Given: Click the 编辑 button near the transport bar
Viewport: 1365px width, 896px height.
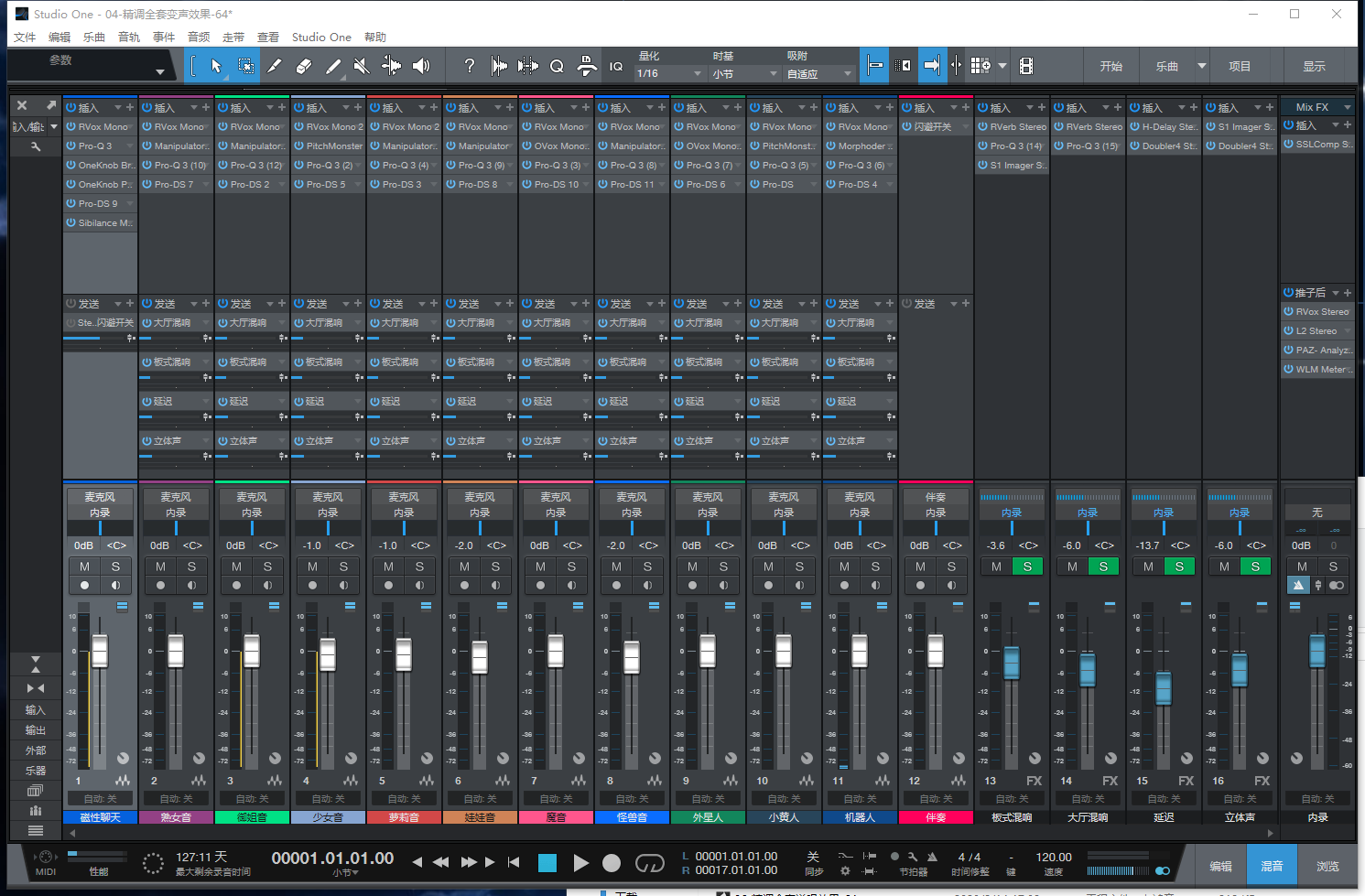Looking at the screenshot, I should (x=1221, y=864).
